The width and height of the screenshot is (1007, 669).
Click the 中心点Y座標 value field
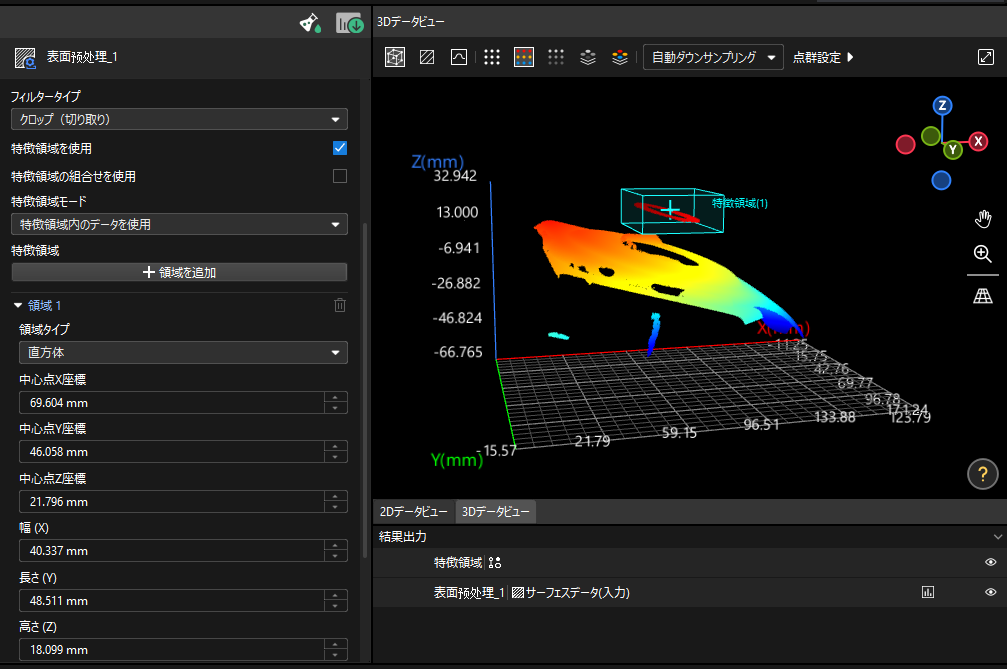click(x=171, y=451)
